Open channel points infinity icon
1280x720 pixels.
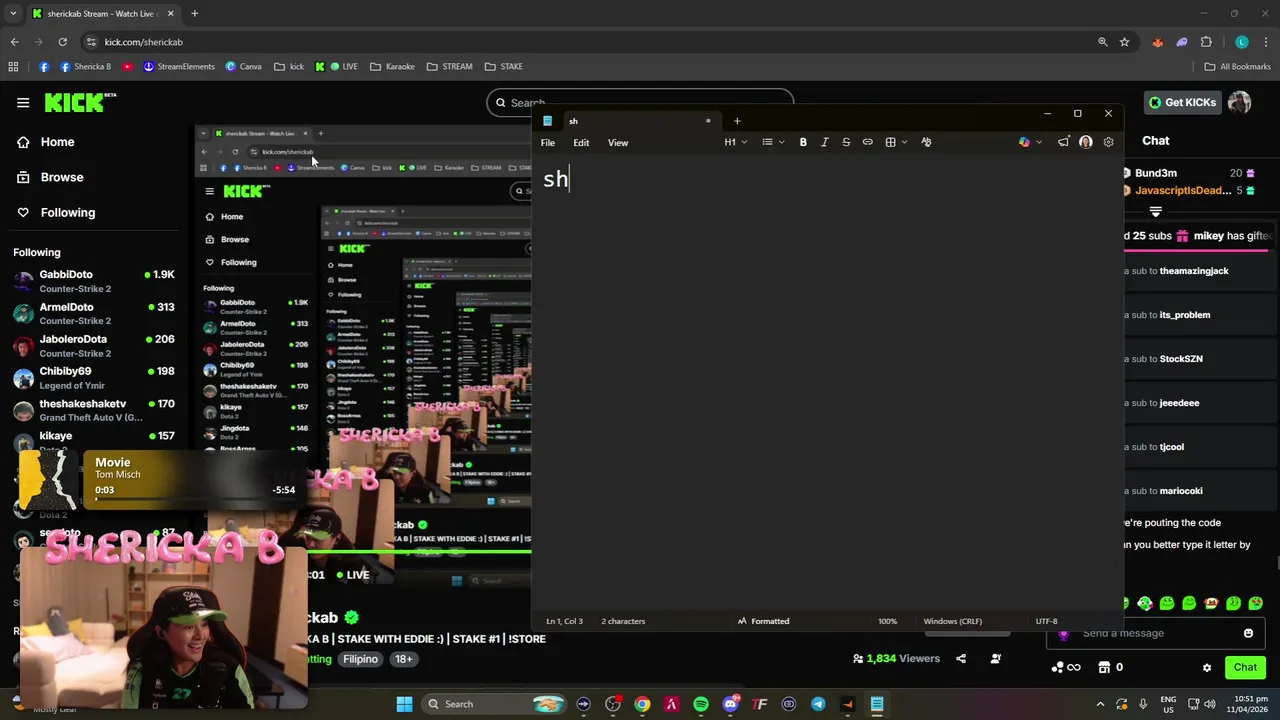[1066, 667]
